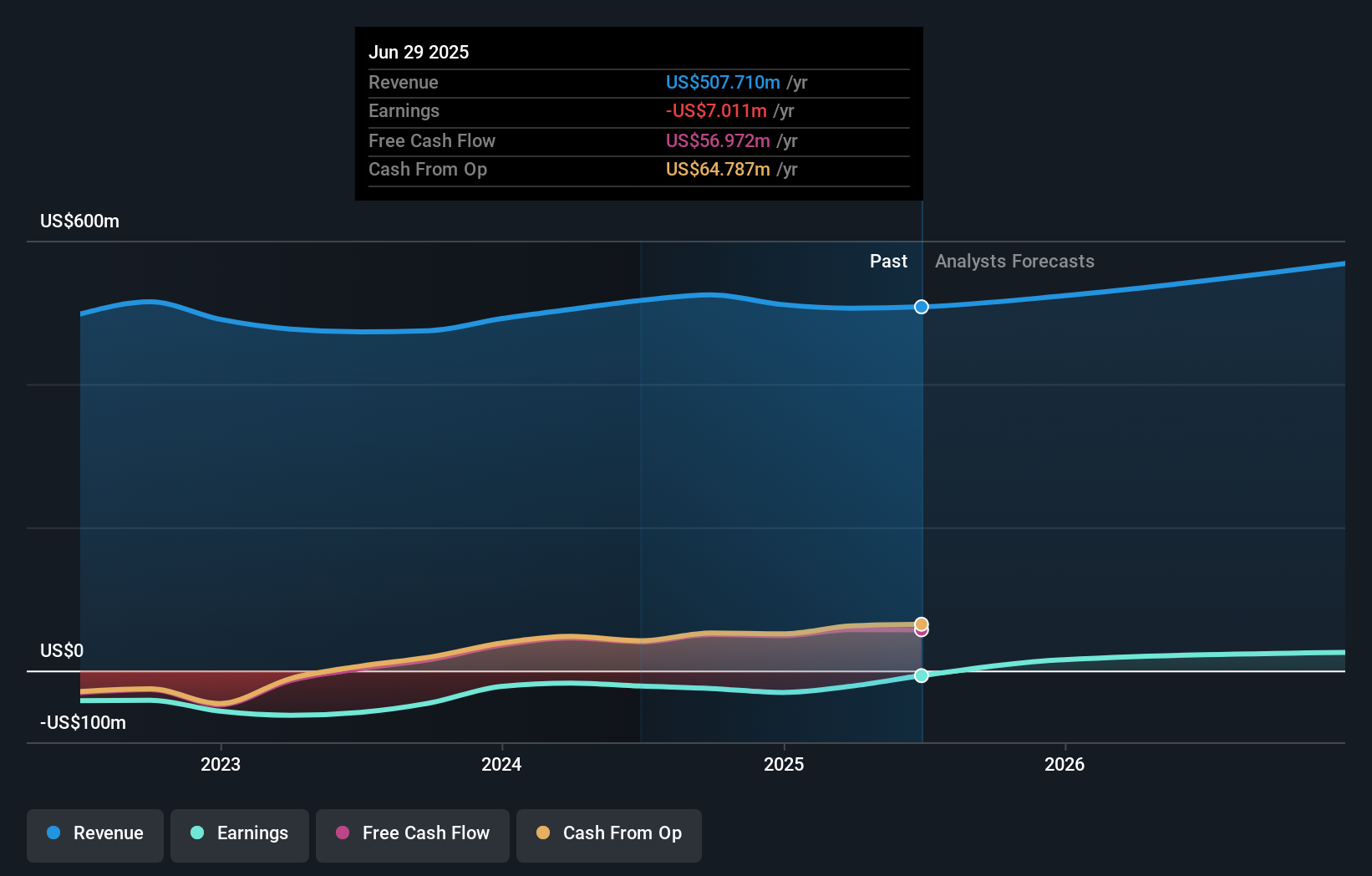This screenshot has height=876, width=1372.
Task: Select the Earnings data point marker on the chart
Action: [x=921, y=675]
